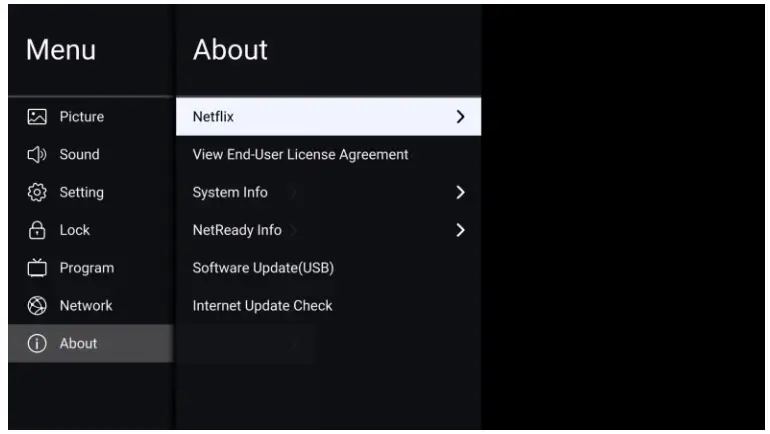Select the System Info text label
This screenshot has width=770, height=434.
[x=230, y=192]
